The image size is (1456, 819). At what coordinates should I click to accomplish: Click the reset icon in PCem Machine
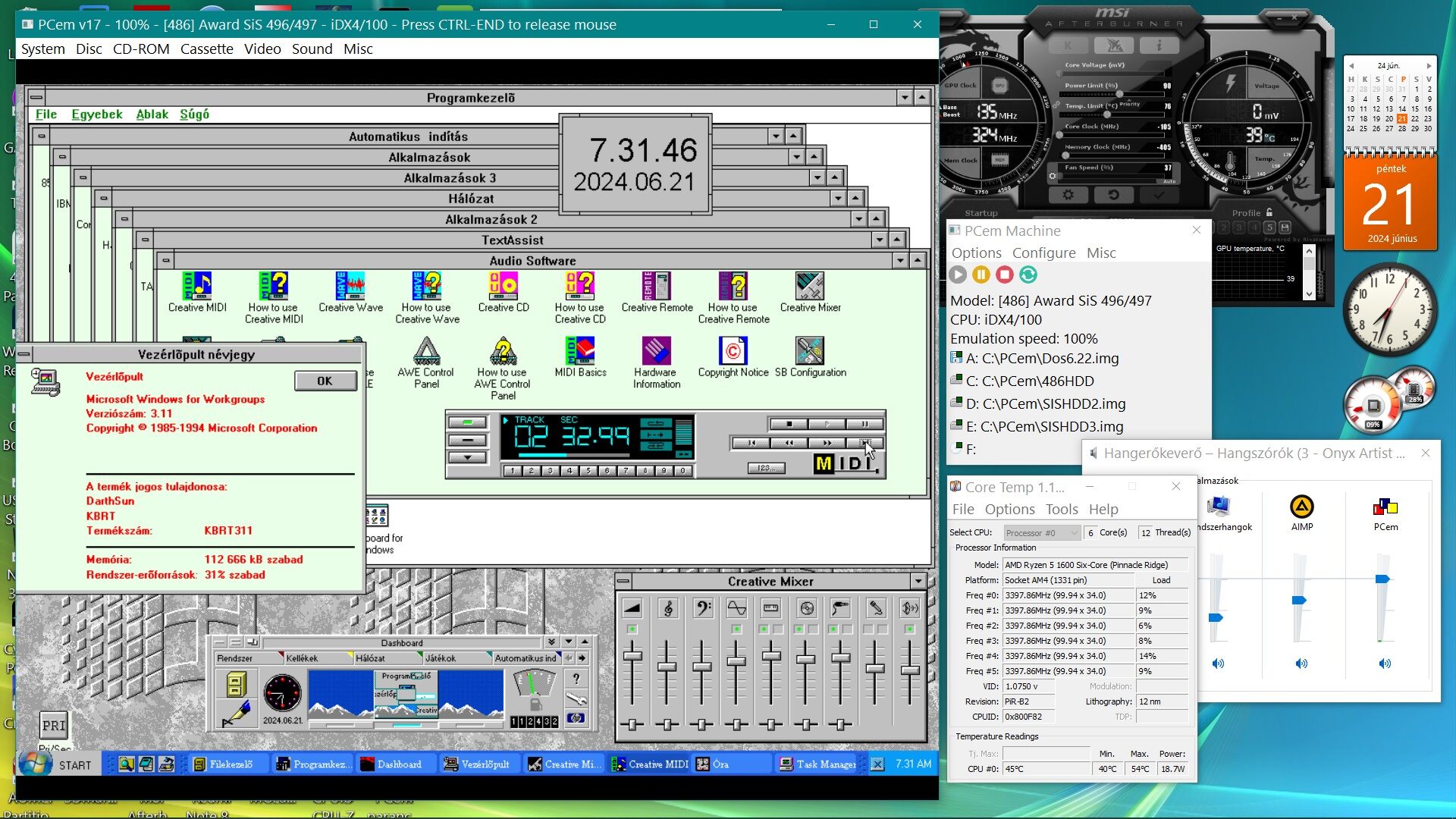pos(1028,275)
